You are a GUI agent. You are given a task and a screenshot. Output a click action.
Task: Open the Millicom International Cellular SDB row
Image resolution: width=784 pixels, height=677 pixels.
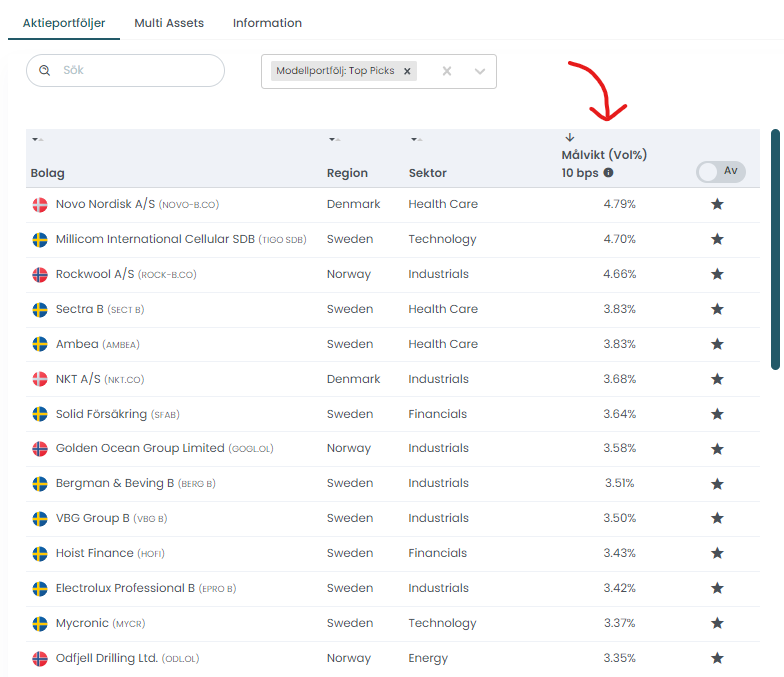tap(155, 239)
